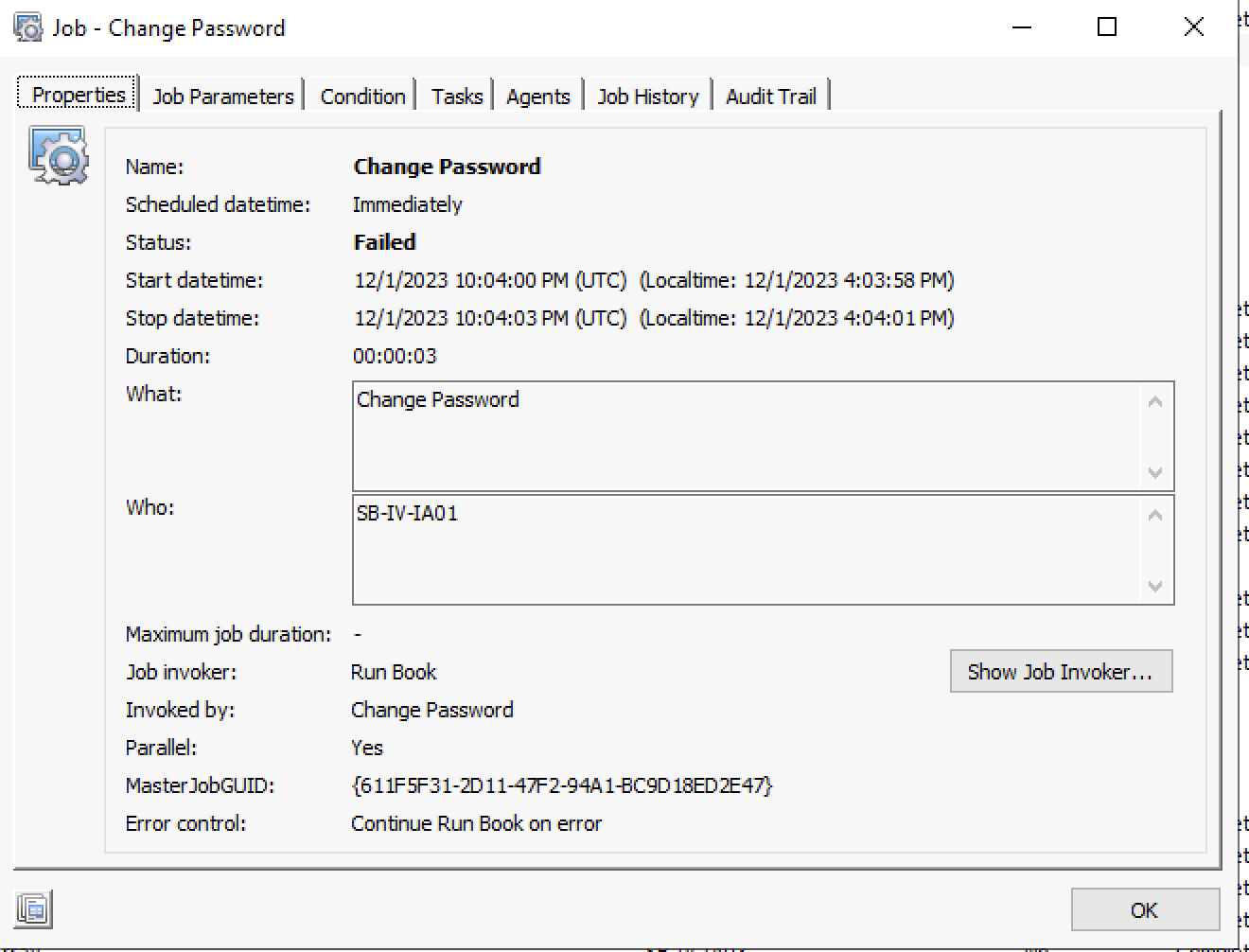
Task: Open the Job Parameters tab
Action: [223, 97]
